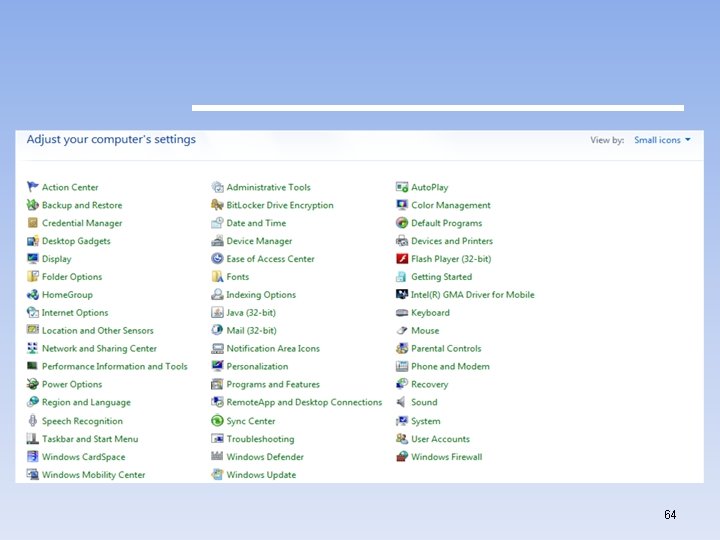Open the Sound speaker icon
This screenshot has height=540, width=720.
[402, 402]
